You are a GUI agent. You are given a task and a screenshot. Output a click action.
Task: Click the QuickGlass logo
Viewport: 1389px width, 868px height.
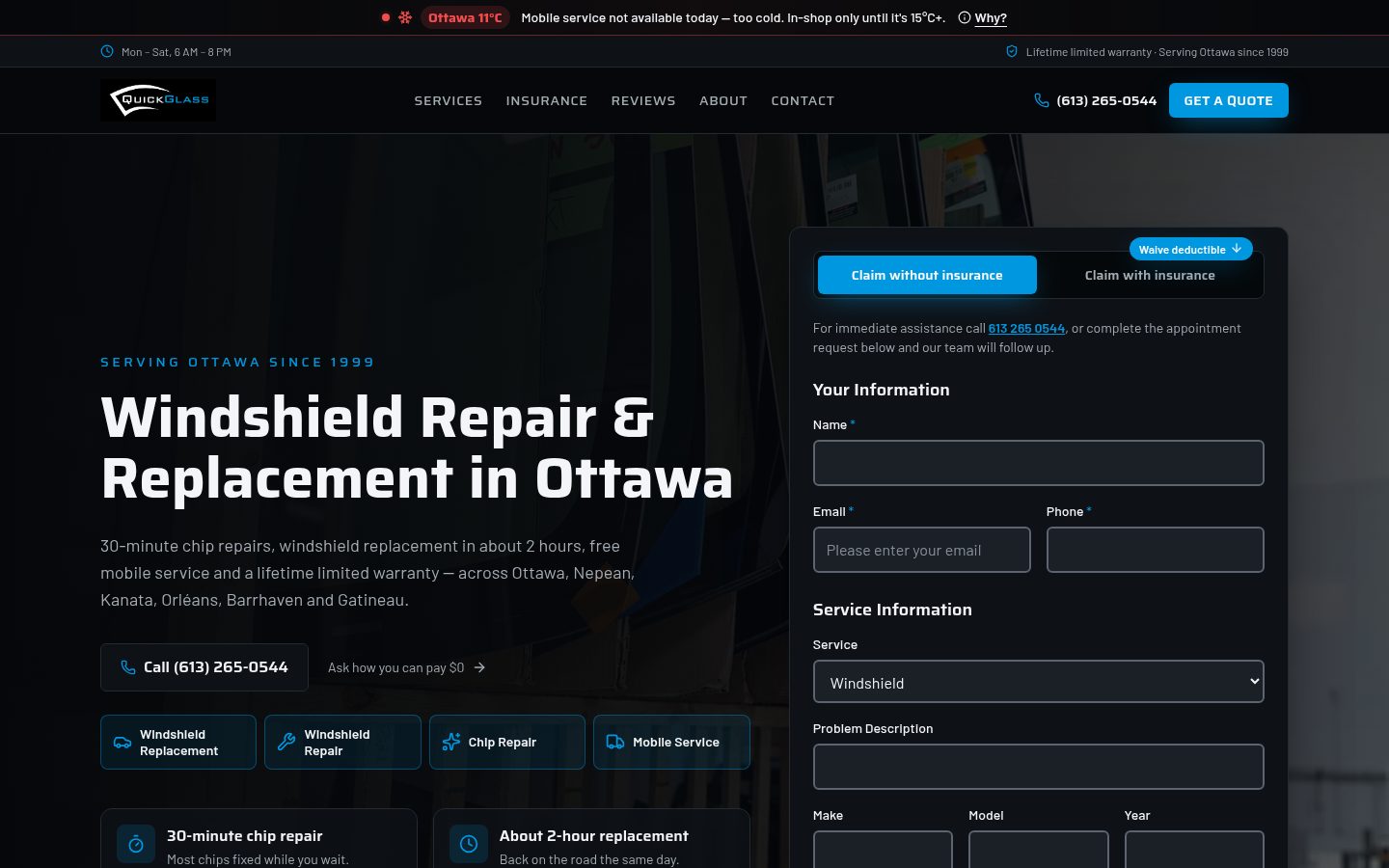pyautogui.click(x=158, y=100)
